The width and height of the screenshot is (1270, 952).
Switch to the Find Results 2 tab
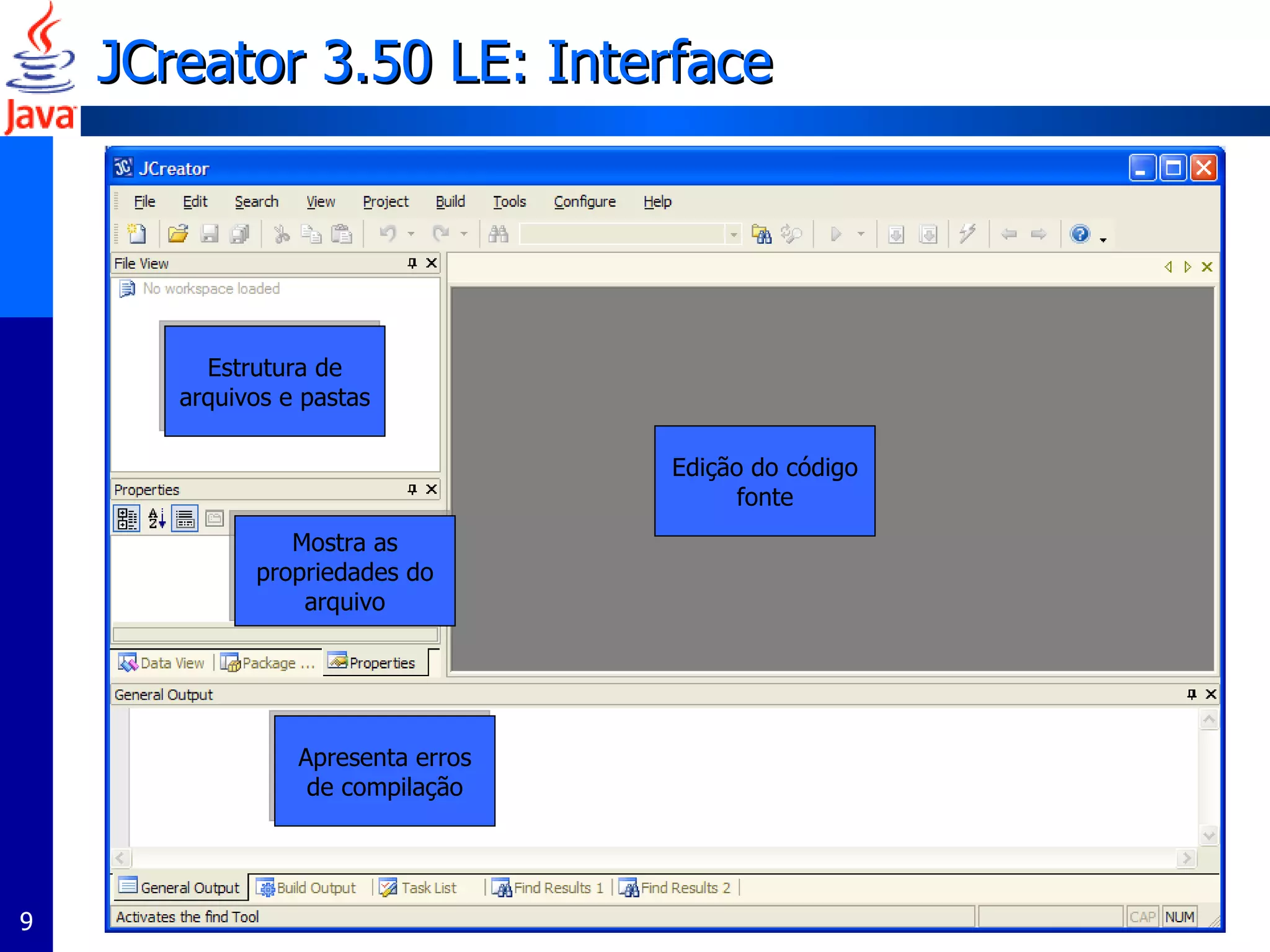675,888
